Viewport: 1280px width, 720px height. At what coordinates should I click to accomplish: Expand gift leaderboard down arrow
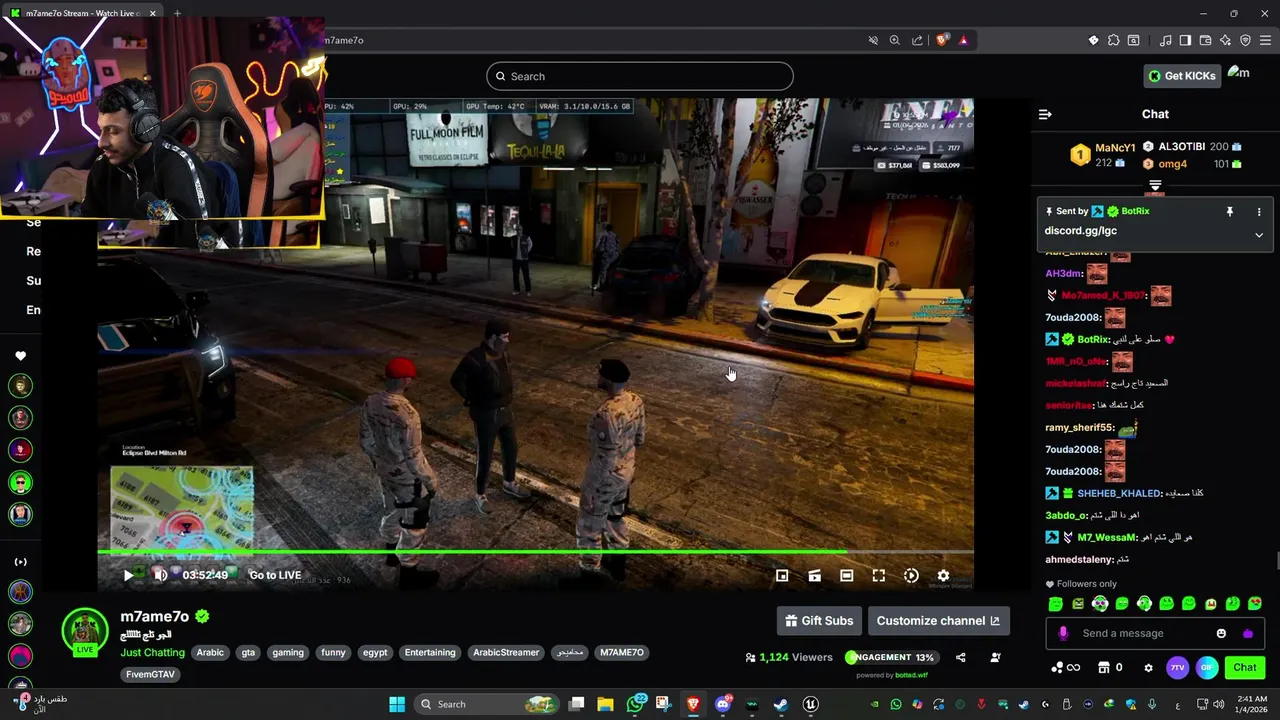[x=1155, y=186]
